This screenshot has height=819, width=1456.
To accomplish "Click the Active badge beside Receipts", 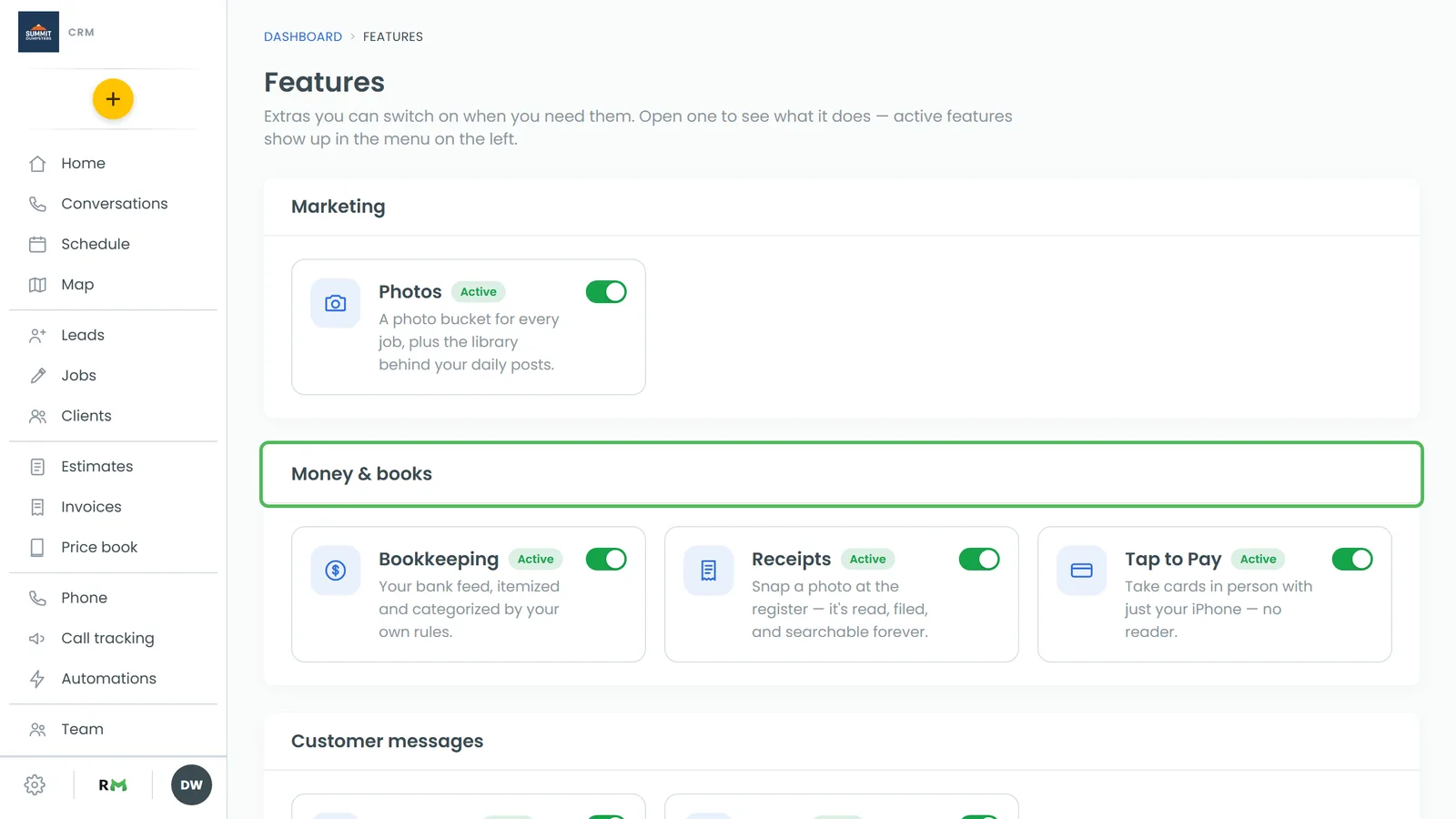I will pyautogui.click(x=868, y=559).
